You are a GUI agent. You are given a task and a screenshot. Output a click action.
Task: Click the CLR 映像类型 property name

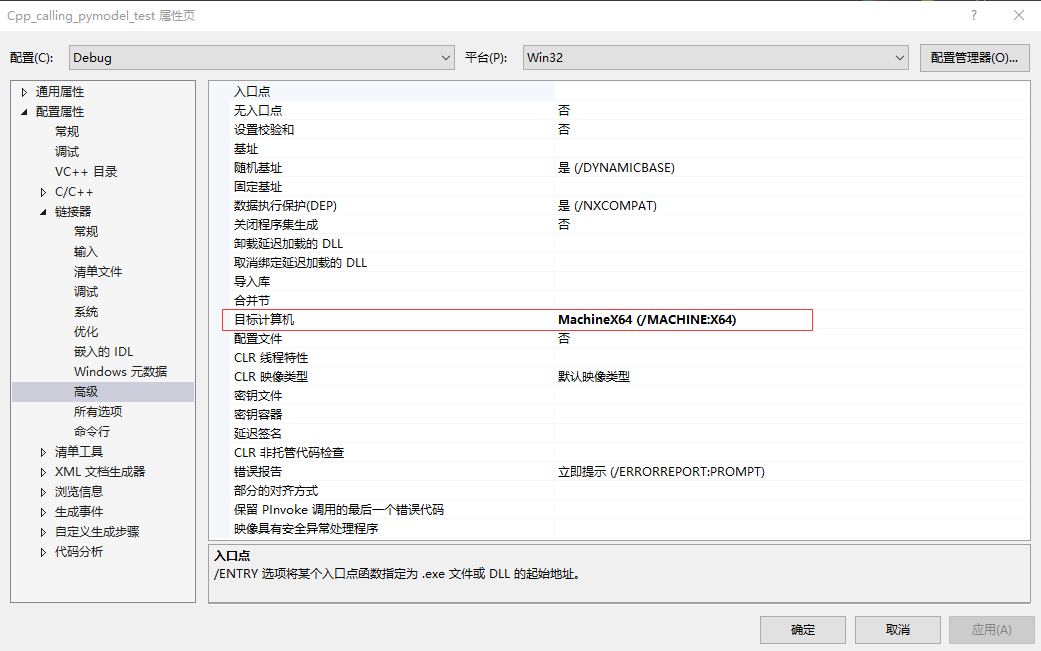[271, 377]
